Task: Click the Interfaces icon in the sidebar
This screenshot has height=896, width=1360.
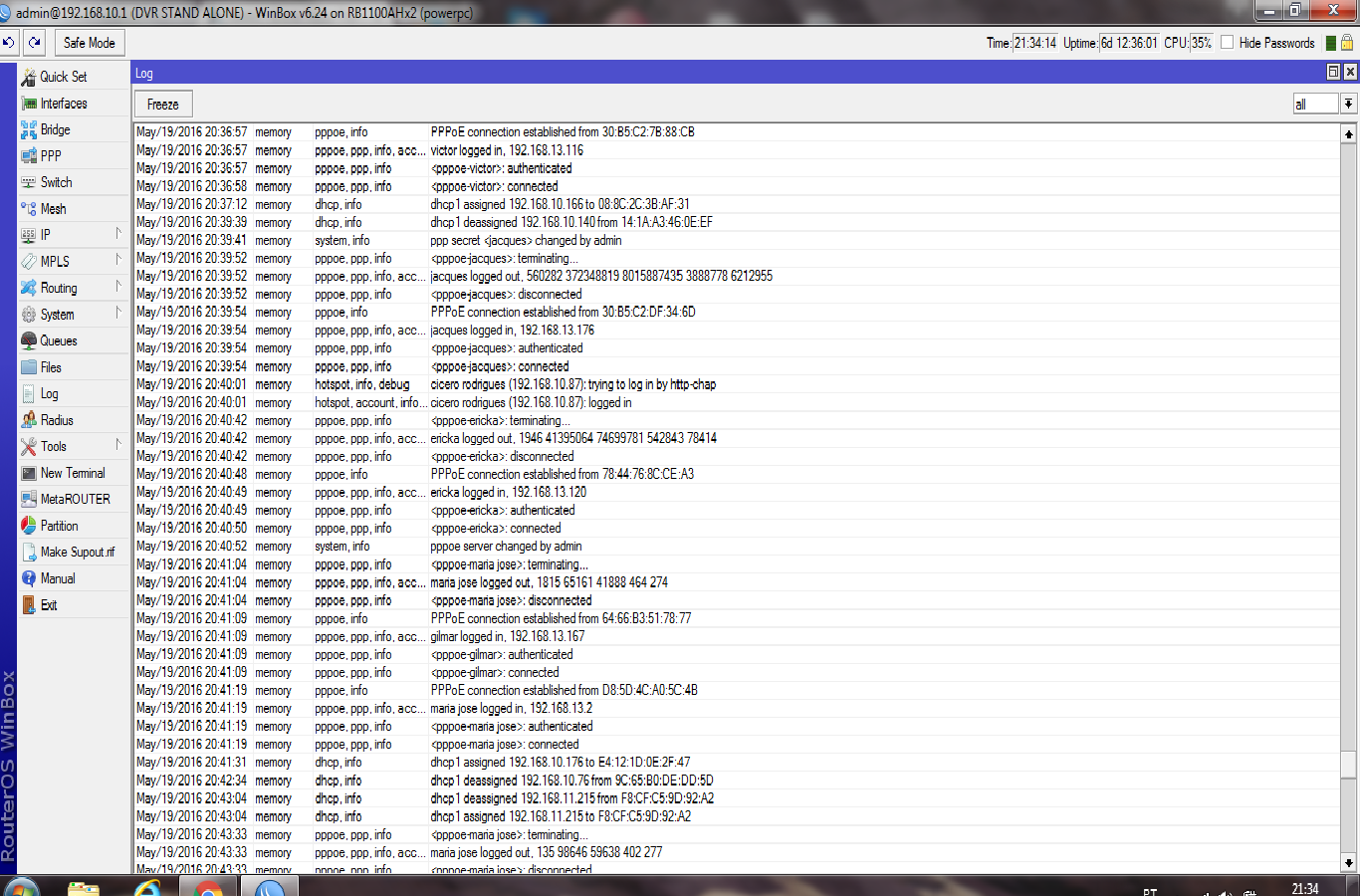Action: pos(29,104)
